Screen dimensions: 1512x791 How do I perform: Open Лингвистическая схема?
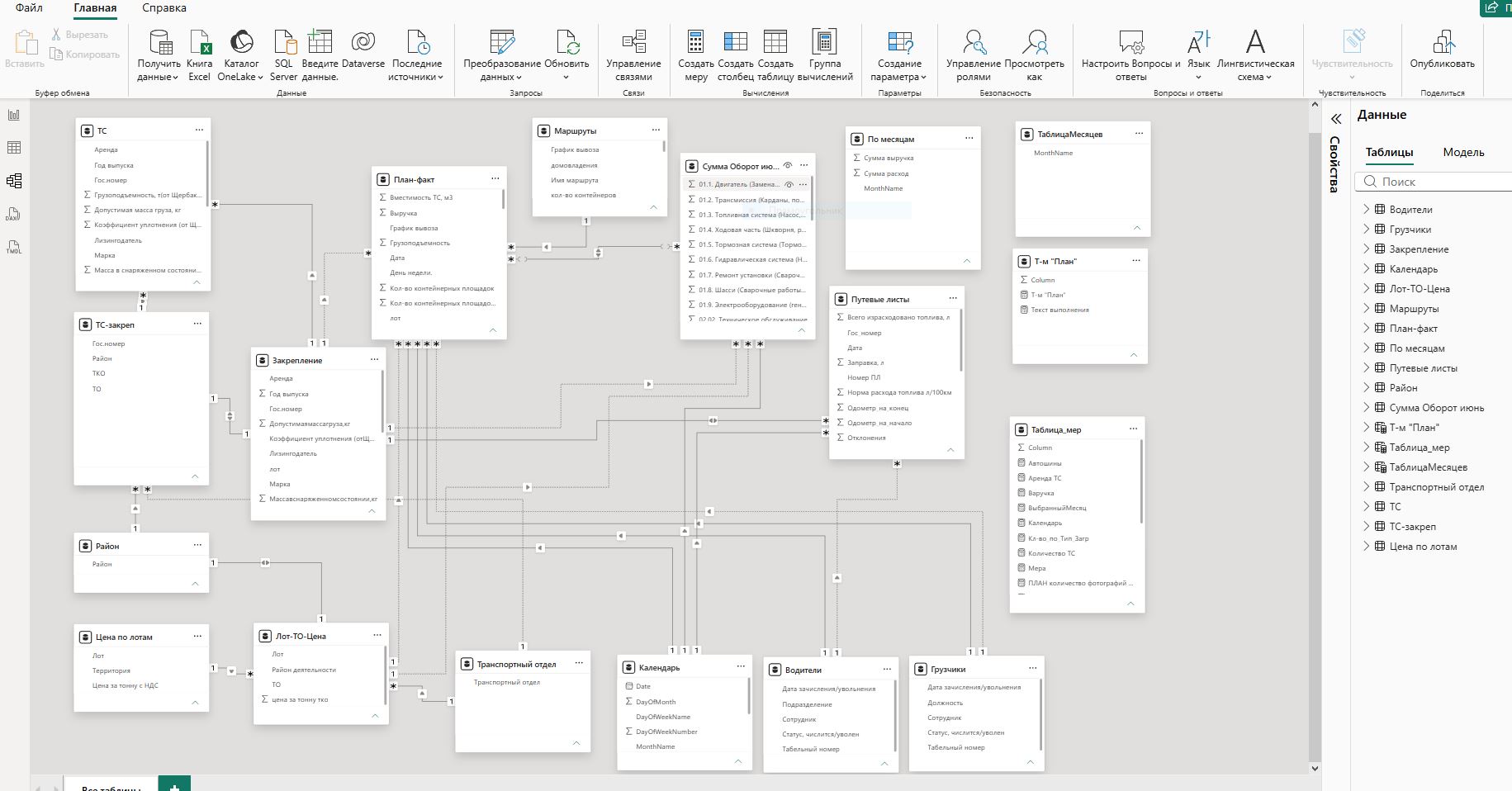pyautogui.click(x=1255, y=55)
